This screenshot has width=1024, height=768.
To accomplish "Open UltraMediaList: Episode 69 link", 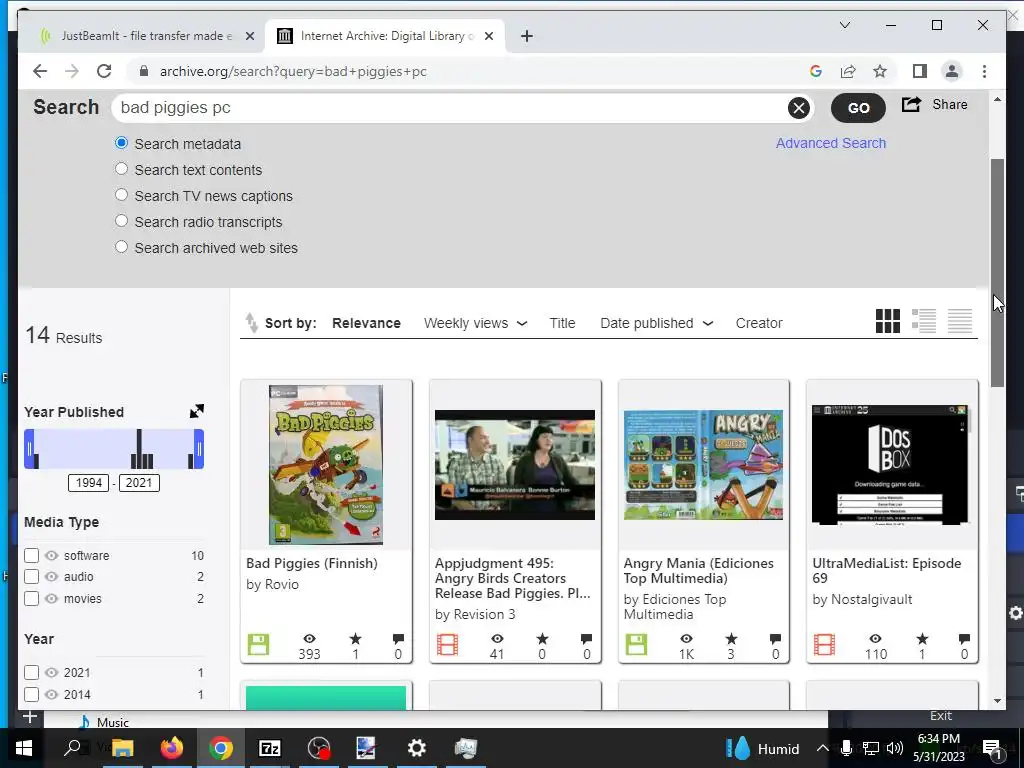I will pos(886,570).
